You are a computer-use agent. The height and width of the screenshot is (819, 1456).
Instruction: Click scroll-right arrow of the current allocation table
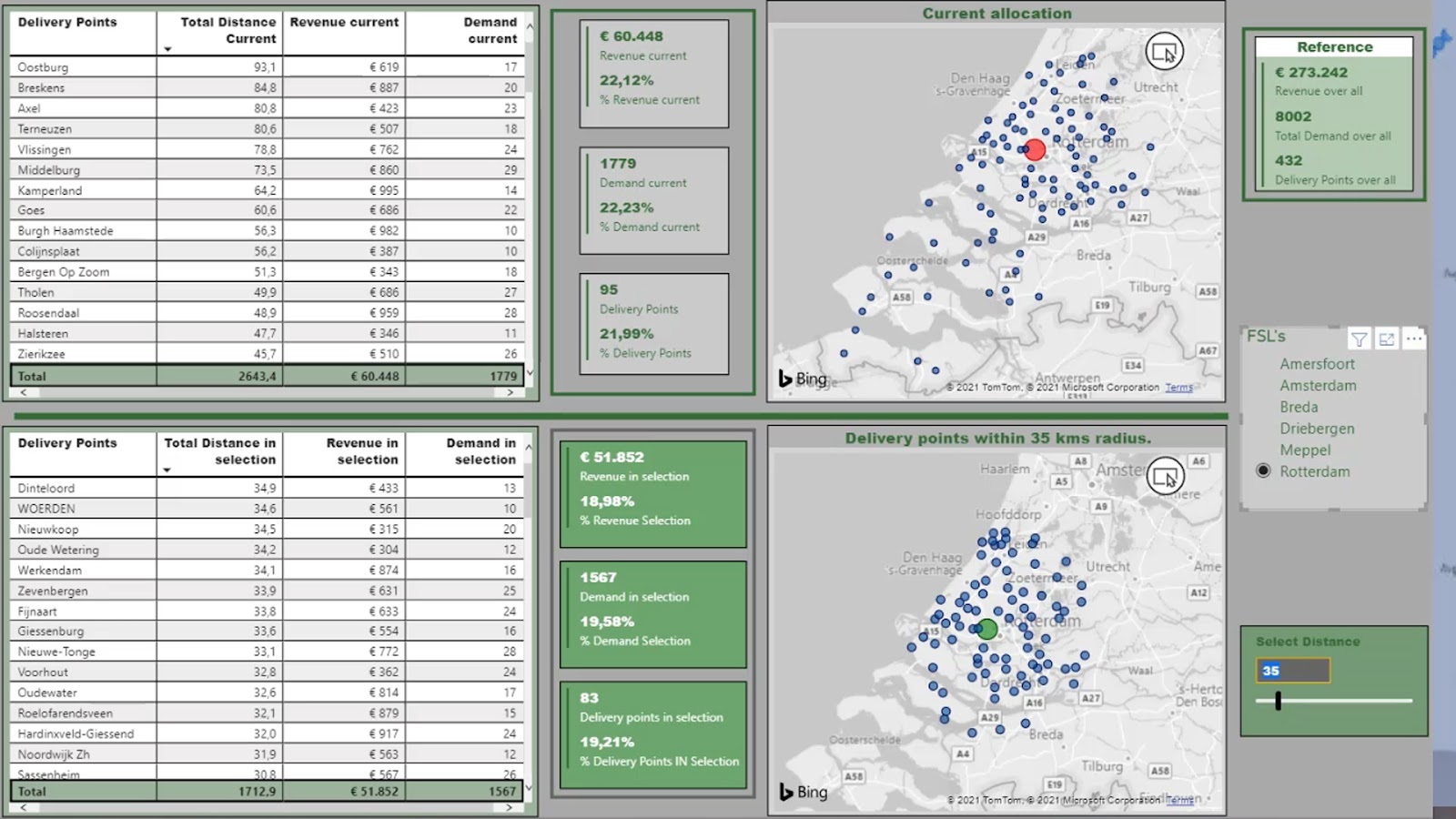tap(510, 393)
